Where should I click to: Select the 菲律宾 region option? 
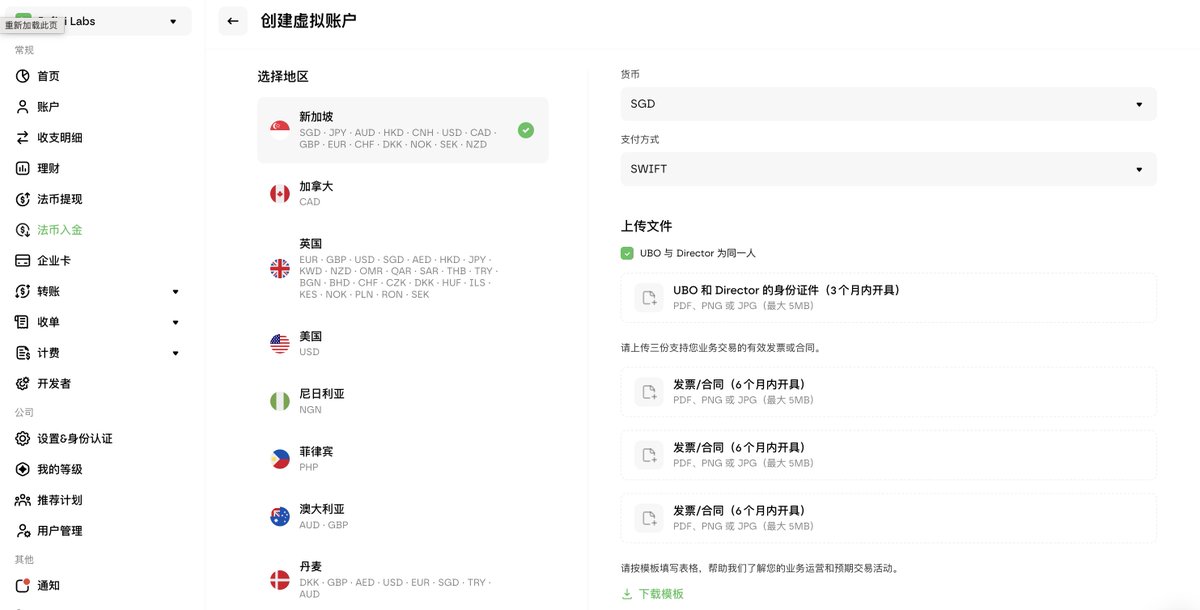tap(403, 459)
